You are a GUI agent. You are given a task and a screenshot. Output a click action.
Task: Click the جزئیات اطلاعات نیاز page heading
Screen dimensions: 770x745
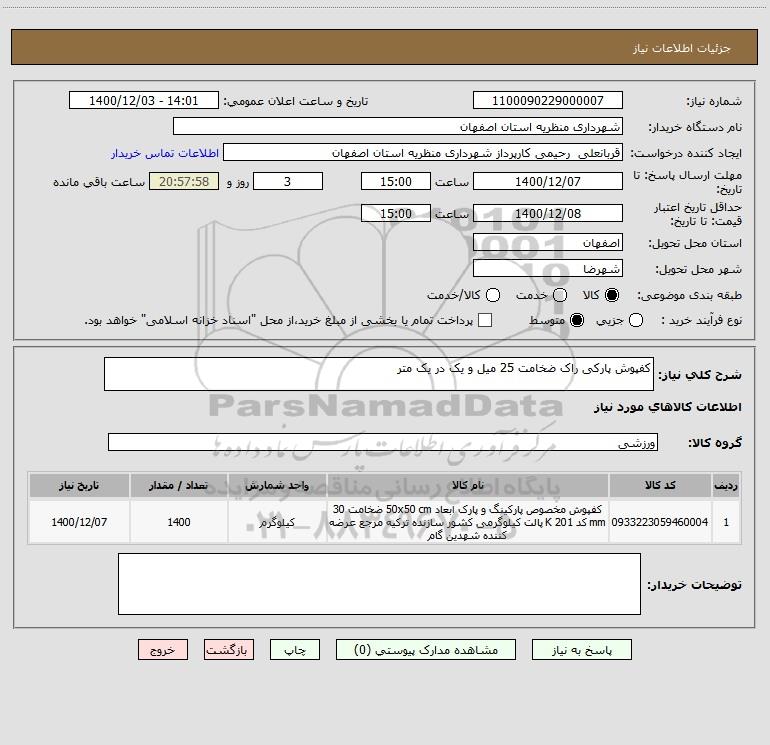681,48
